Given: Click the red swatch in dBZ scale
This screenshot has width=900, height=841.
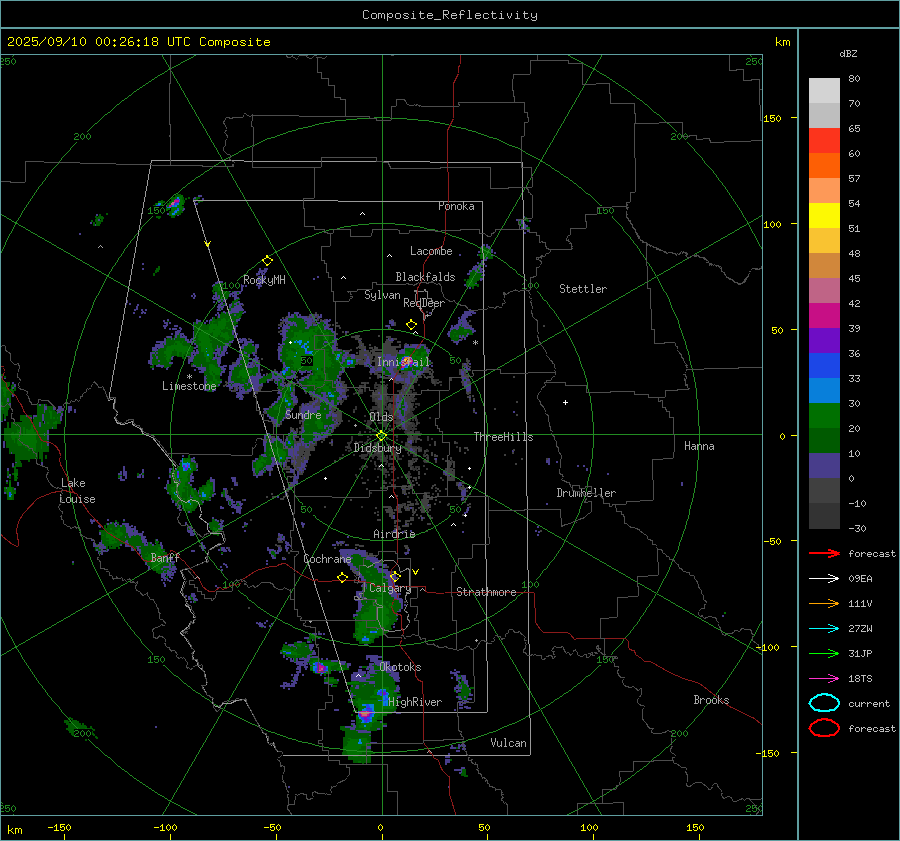Looking at the screenshot, I should point(824,141).
